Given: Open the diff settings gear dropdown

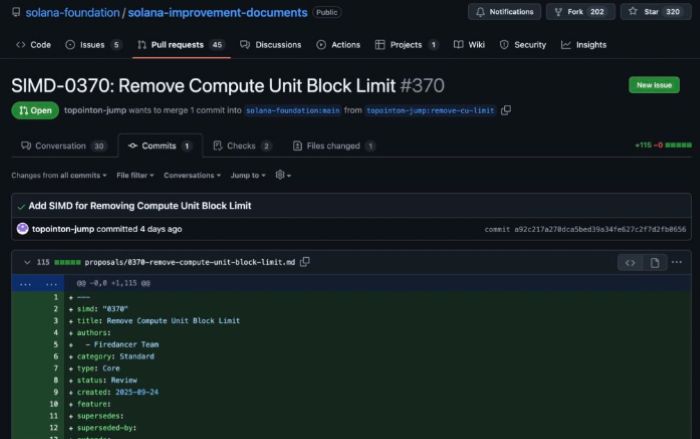Looking at the screenshot, I should 283,175.
